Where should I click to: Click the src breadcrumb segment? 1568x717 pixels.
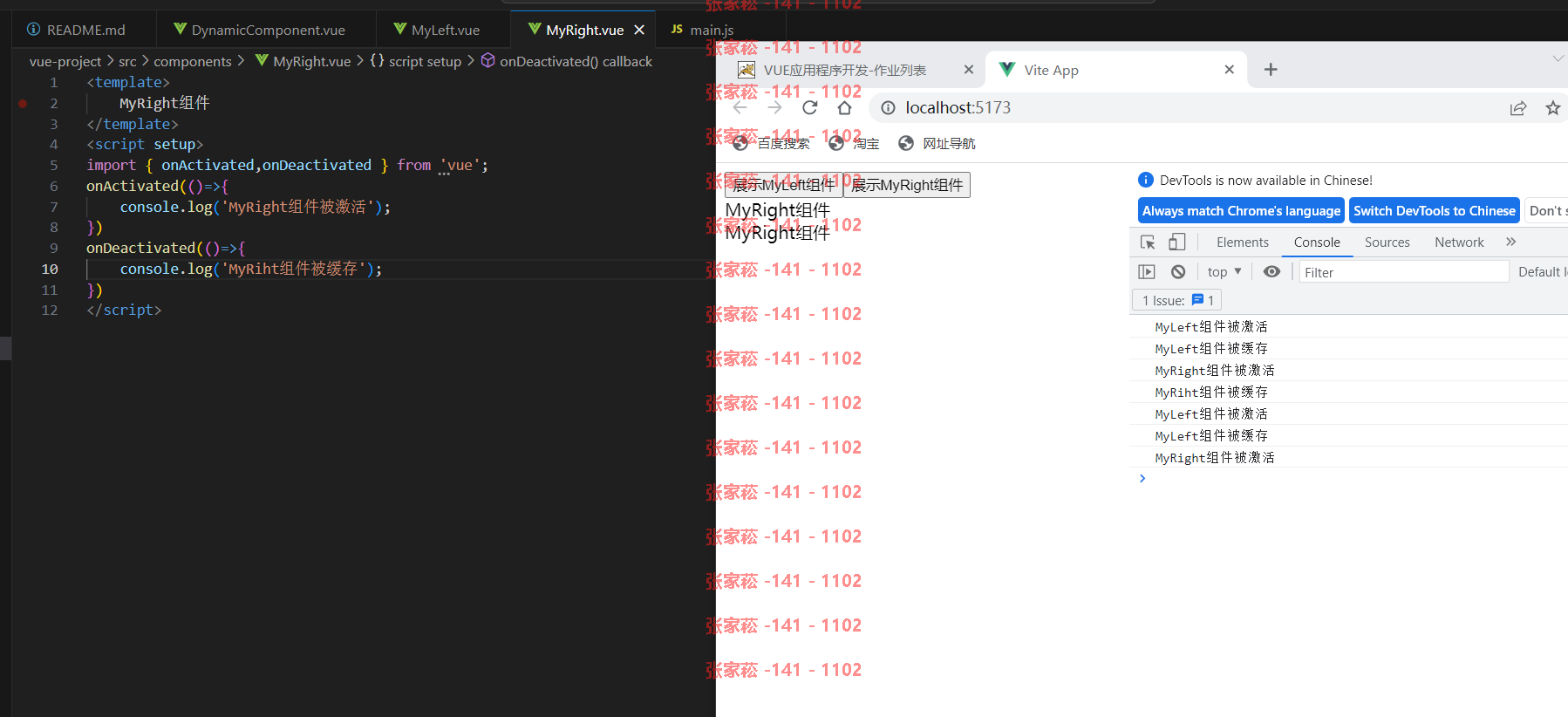tap(127, 61)
